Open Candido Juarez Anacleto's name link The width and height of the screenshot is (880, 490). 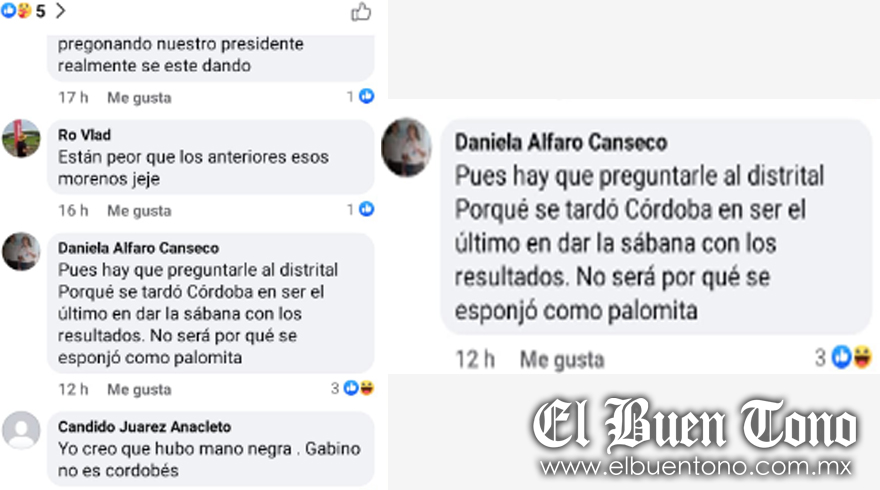point(144,427)
